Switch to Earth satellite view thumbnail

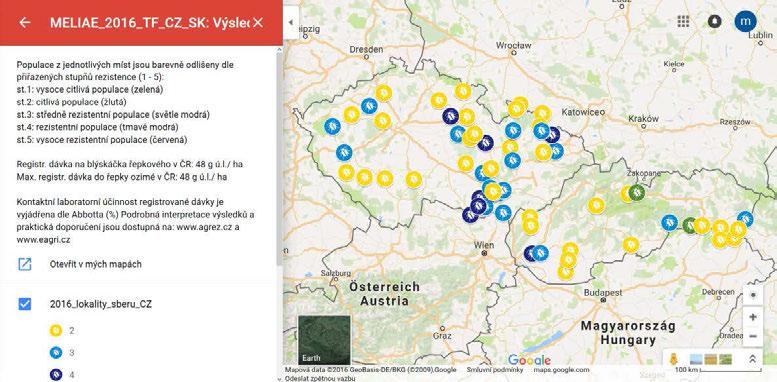pos(324,340)
